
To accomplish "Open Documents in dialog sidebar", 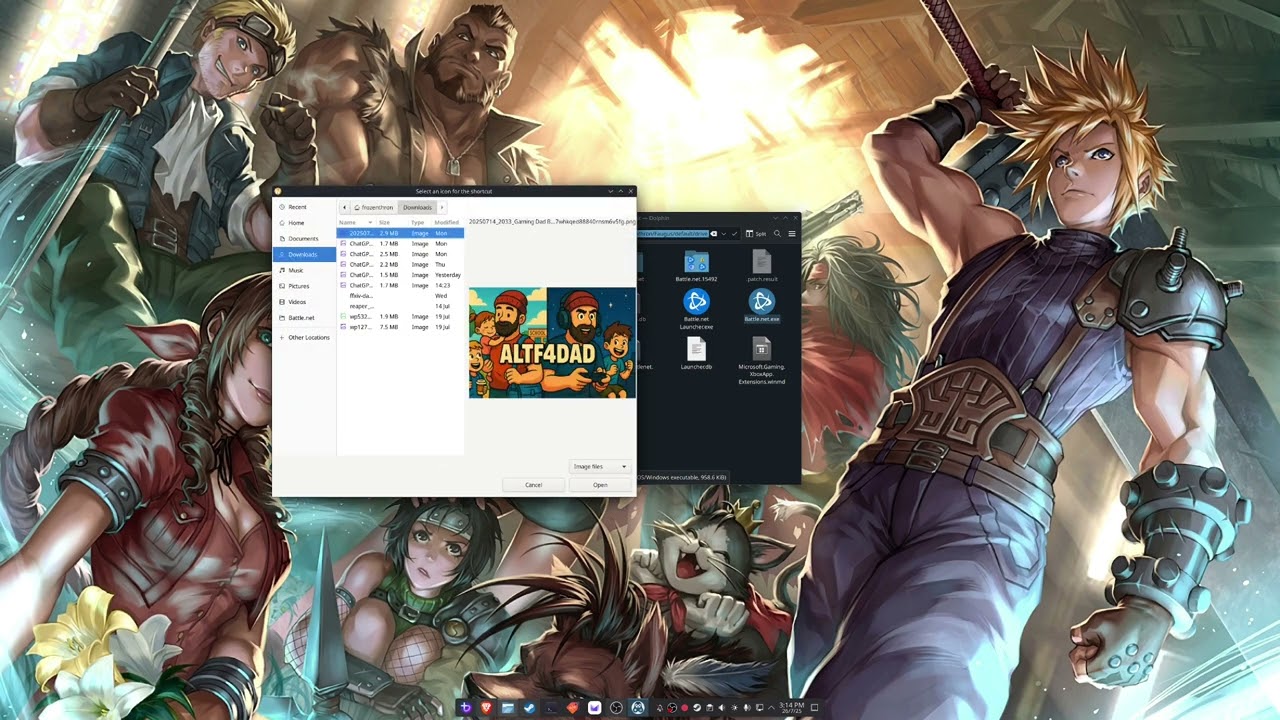I will point(304,239).
